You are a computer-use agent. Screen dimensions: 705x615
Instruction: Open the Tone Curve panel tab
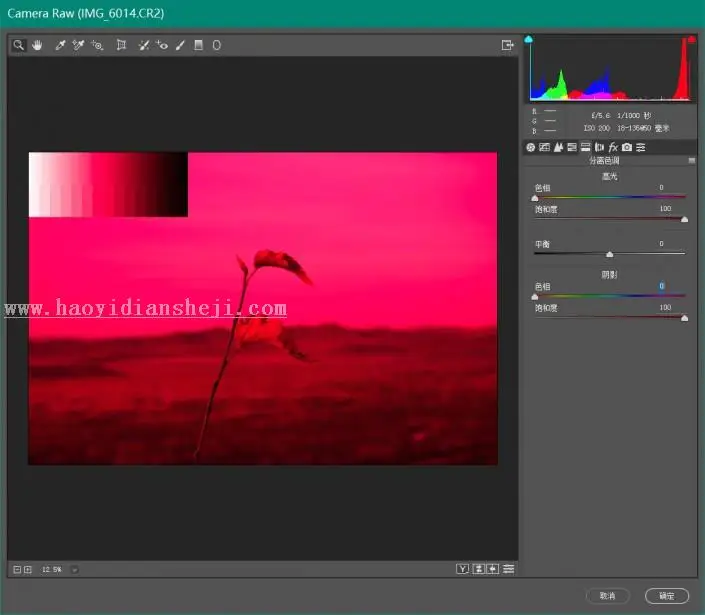(544, 147)
